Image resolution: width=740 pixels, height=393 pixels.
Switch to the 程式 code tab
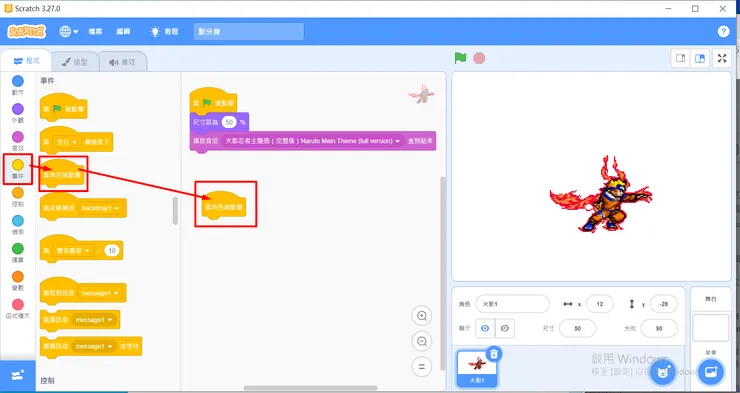[26, 61]
